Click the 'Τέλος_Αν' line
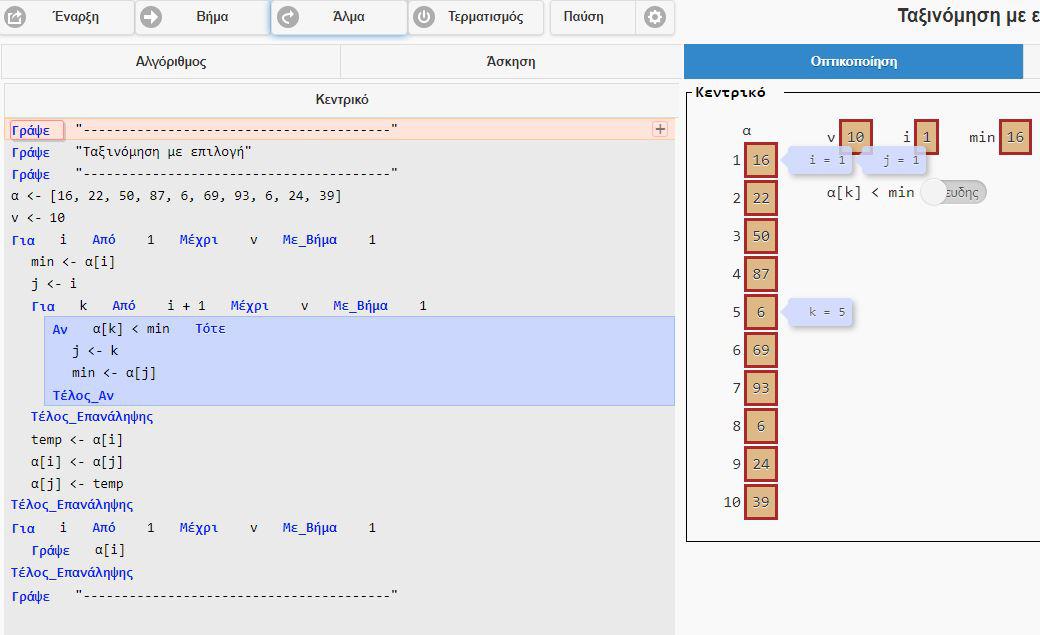The image size is (1040, 635). 83,395
